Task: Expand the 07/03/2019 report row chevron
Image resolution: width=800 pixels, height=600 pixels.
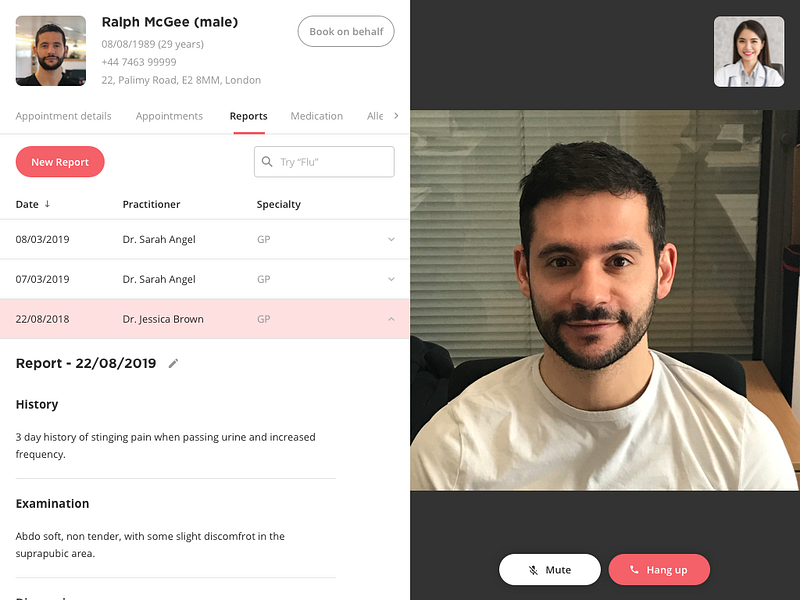Action: 391,279
